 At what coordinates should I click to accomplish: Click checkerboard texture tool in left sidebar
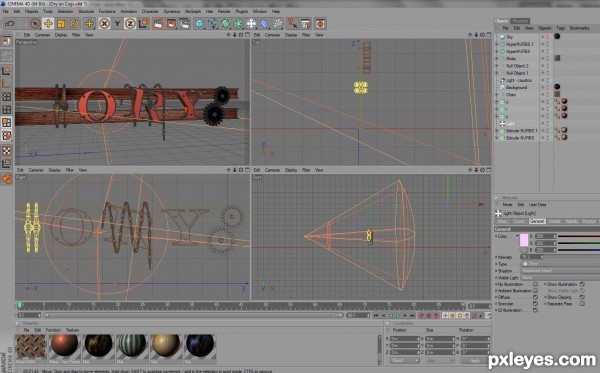(x=7, y=151)
